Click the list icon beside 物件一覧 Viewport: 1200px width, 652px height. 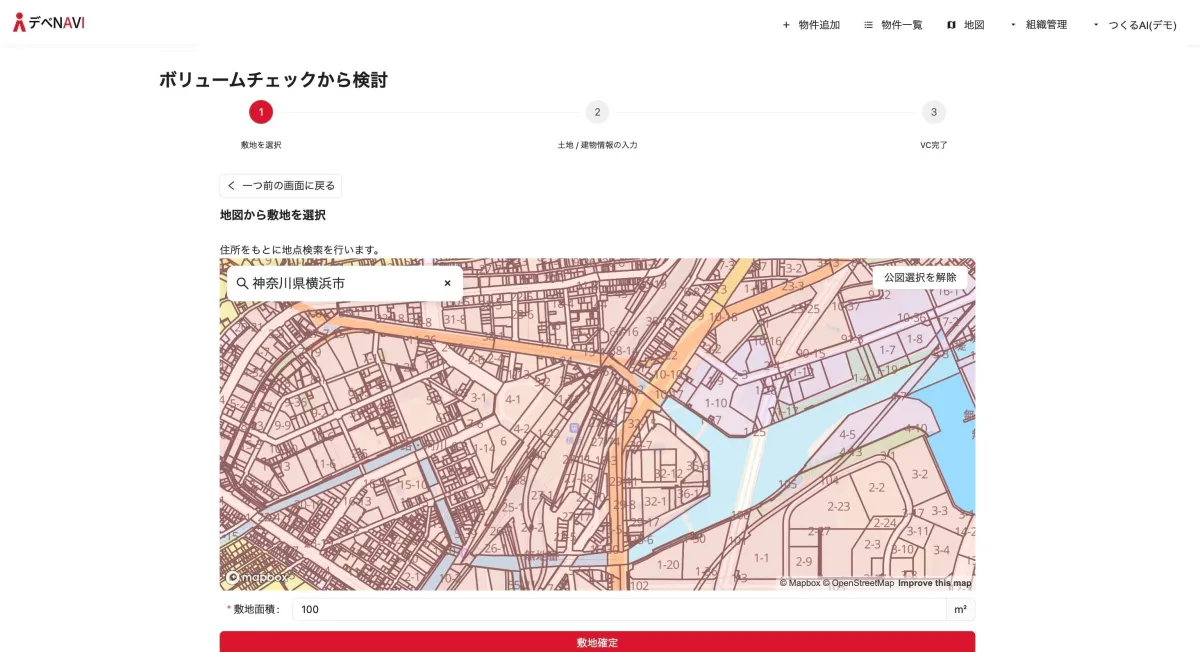click(868, 25)
